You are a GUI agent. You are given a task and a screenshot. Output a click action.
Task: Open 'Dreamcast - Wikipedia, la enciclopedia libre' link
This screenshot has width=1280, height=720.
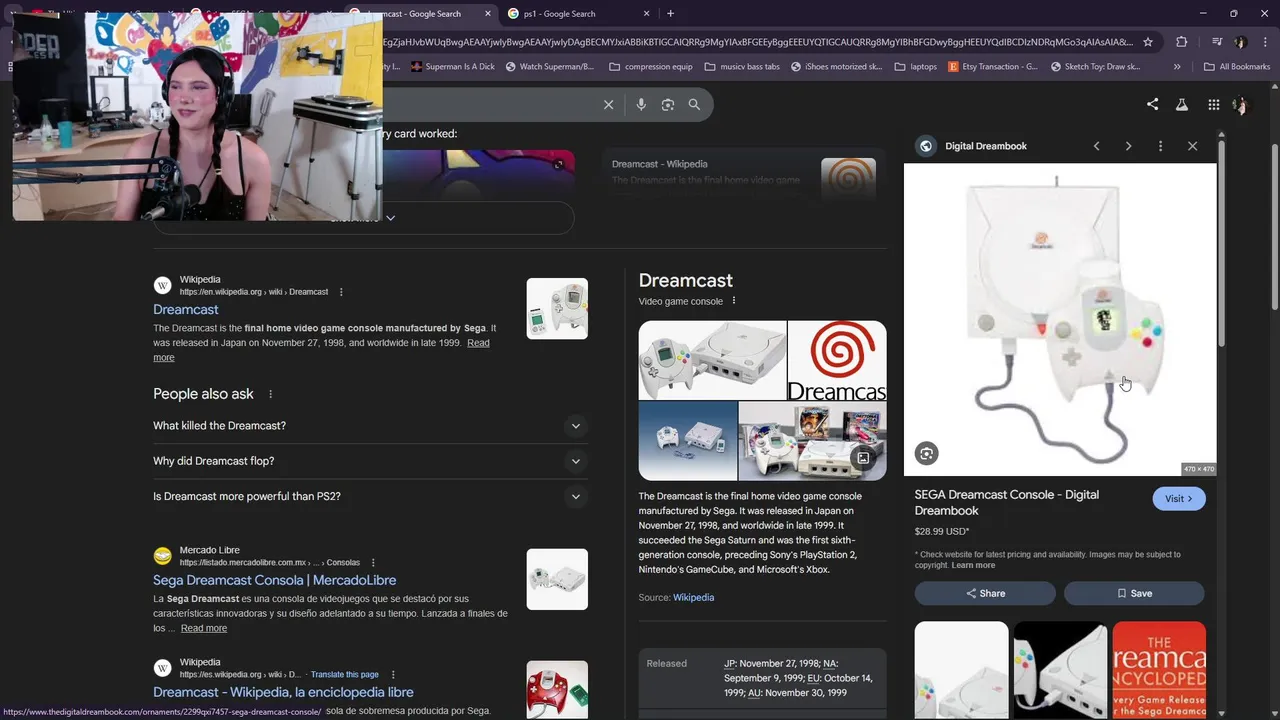pos(283,692)
